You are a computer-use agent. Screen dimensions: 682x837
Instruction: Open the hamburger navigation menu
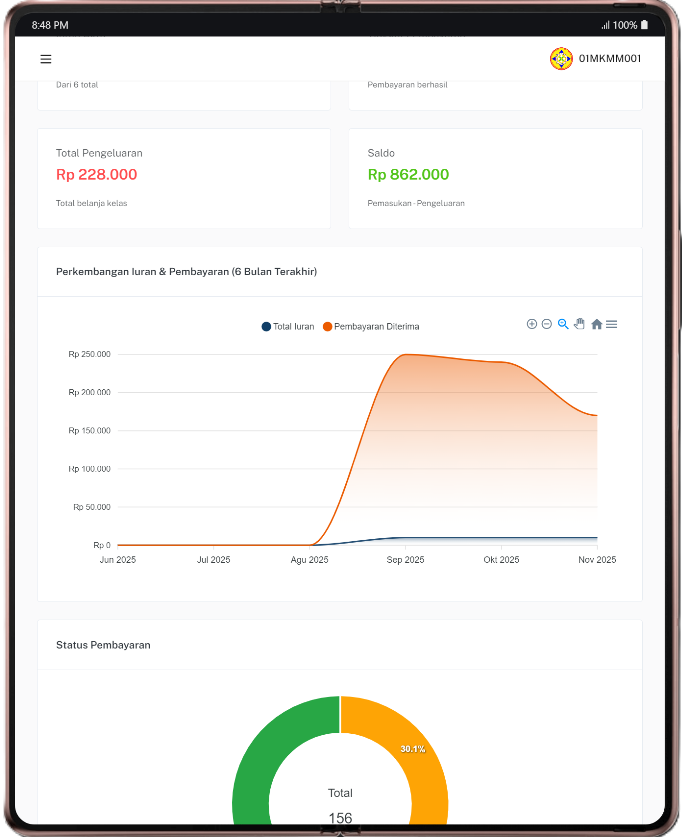click(x=46, y=59)
